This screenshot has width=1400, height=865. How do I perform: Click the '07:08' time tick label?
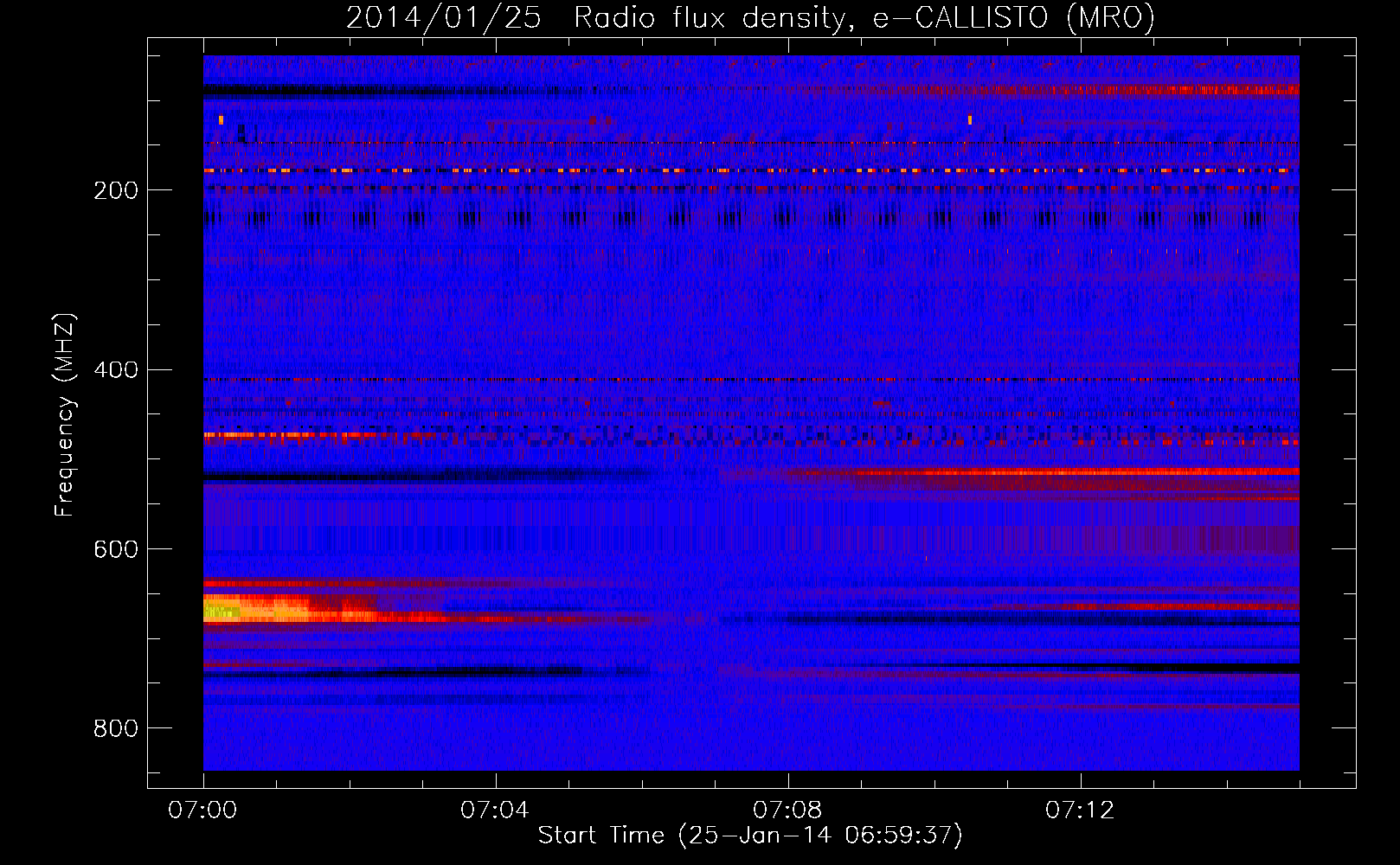787,810
